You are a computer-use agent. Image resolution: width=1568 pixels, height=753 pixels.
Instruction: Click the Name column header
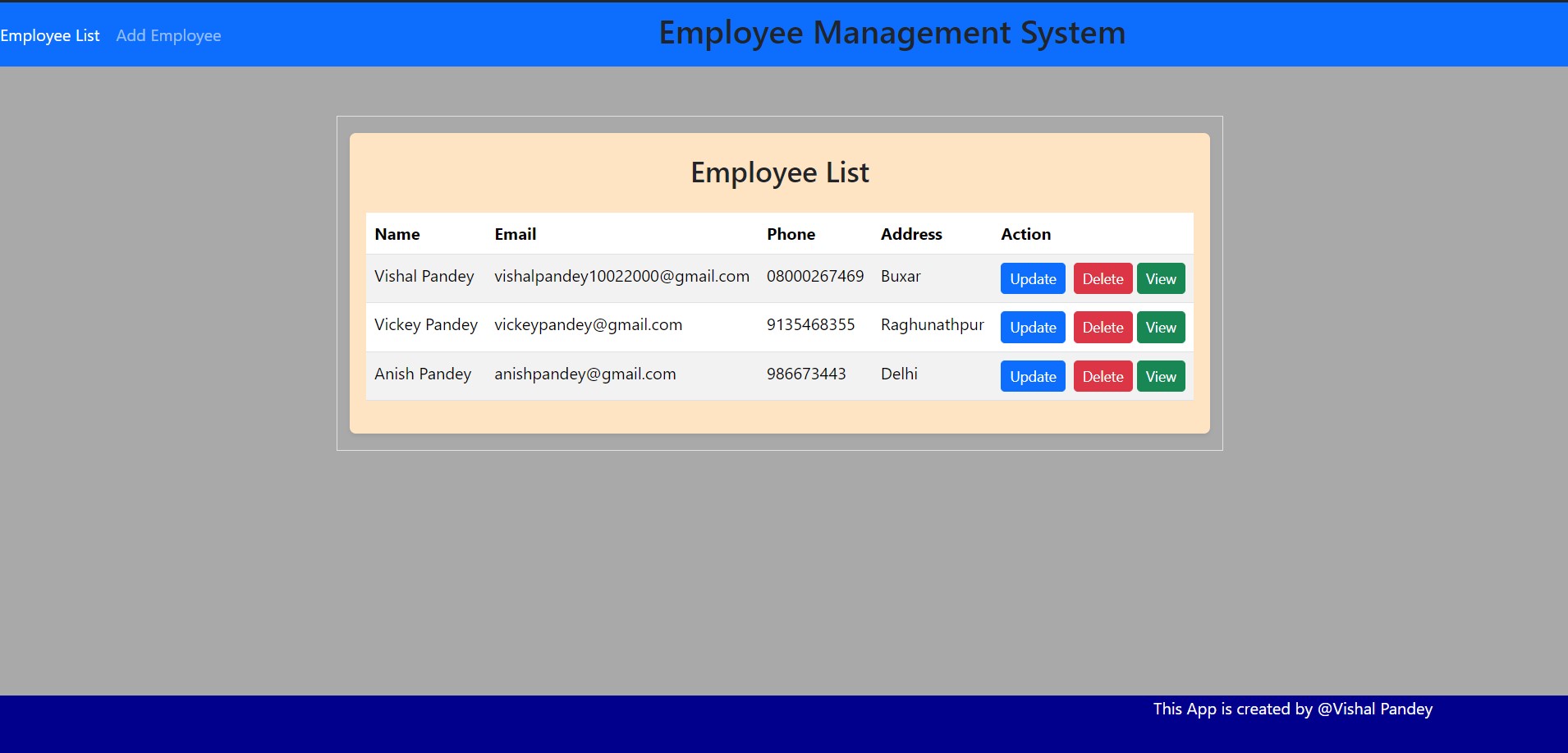pos(397,234)
